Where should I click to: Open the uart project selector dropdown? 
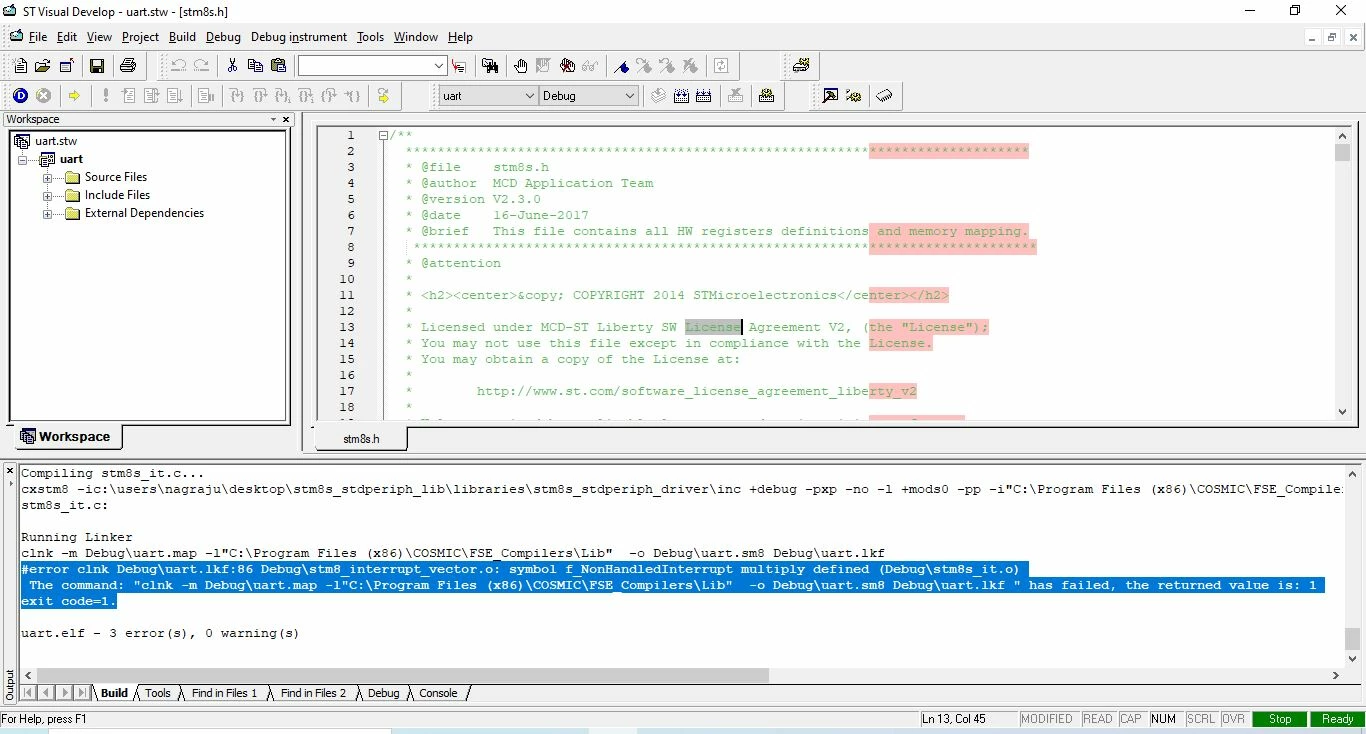coord(529,96)
